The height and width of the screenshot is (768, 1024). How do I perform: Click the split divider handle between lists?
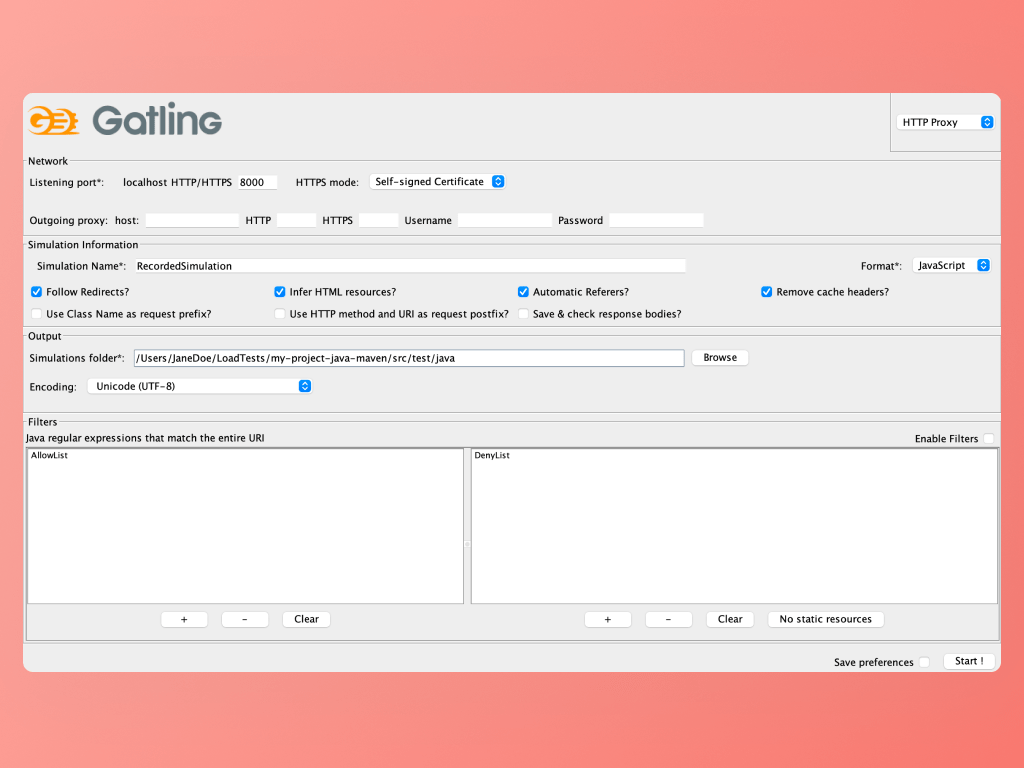point(468,543)
